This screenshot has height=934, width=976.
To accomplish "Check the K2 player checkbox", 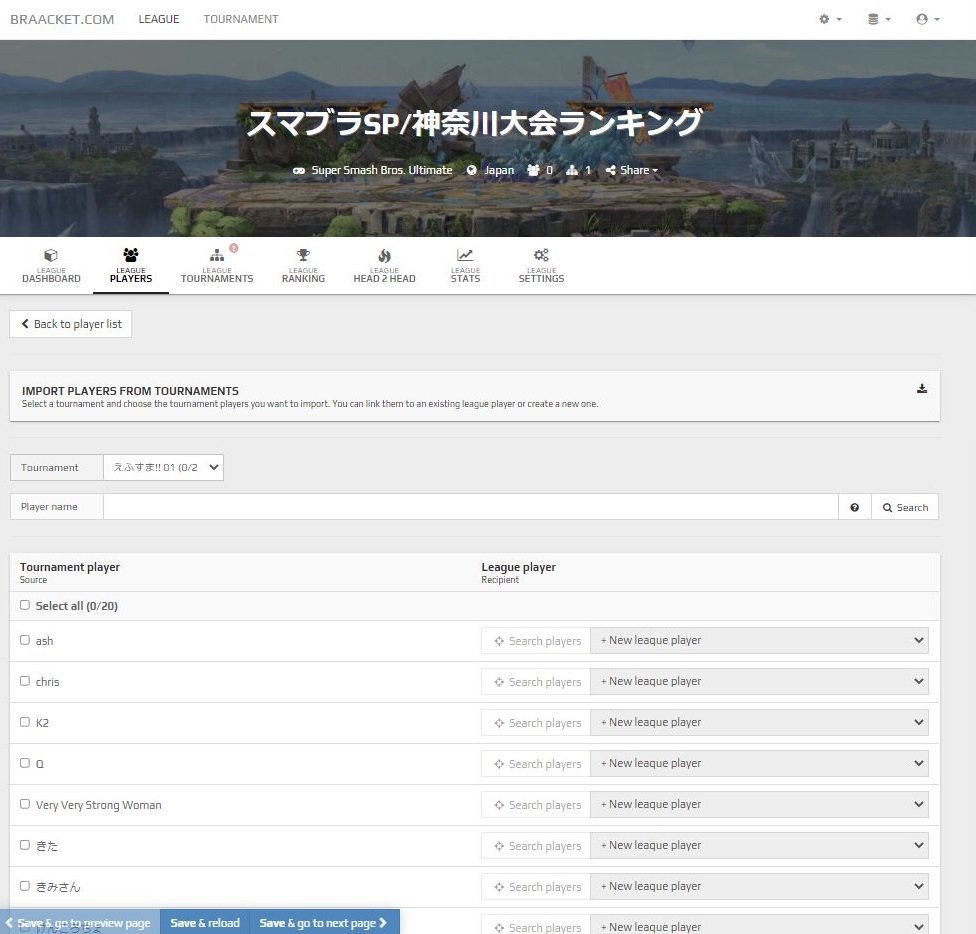I will [25, 722].
